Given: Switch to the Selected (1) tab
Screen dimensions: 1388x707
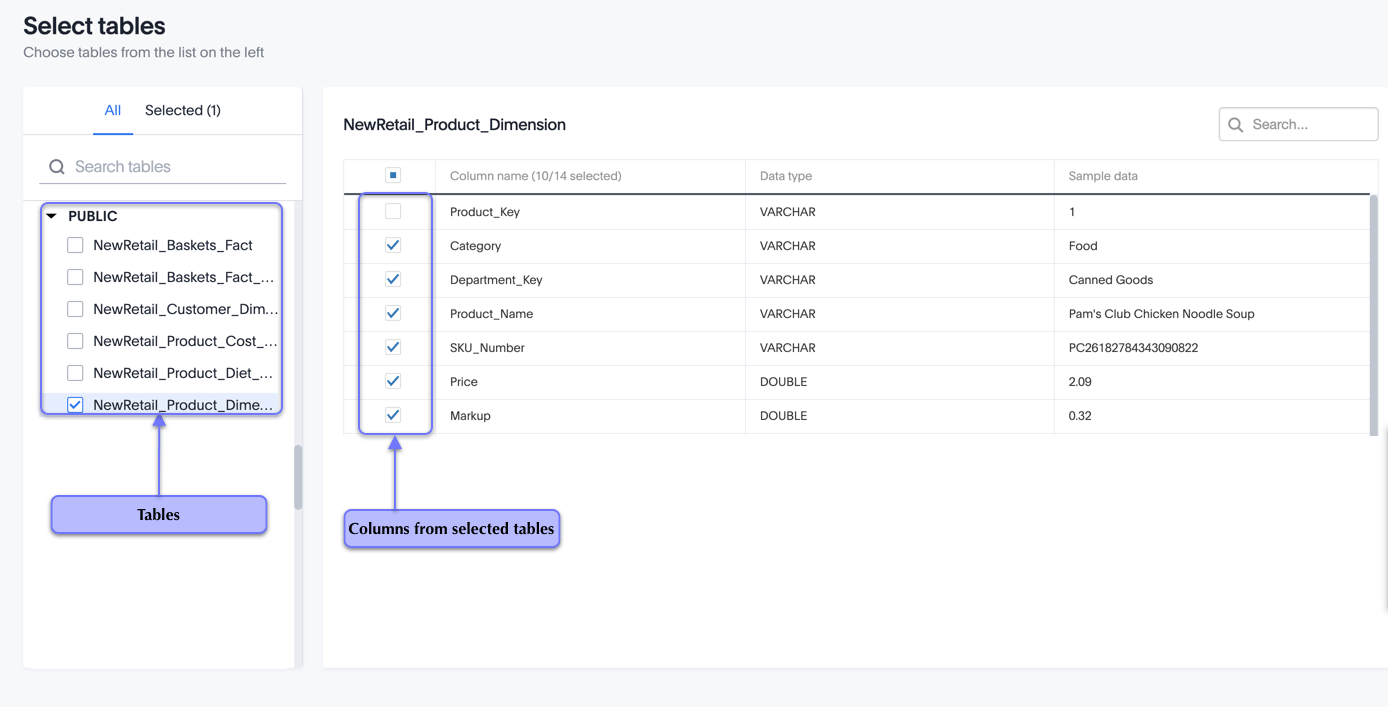Looking at the screenshot, I should [x=183, y=110].
